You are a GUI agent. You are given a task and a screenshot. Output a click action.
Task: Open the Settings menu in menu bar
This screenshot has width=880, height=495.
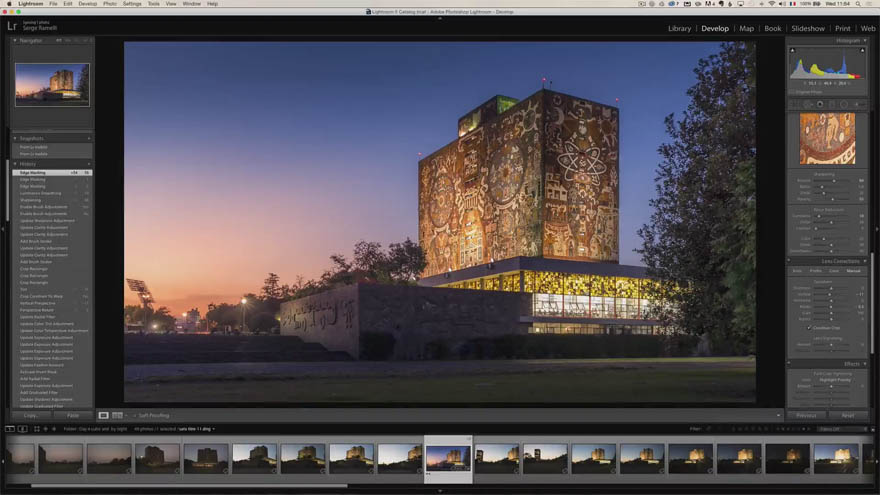[x=132, y=3]
